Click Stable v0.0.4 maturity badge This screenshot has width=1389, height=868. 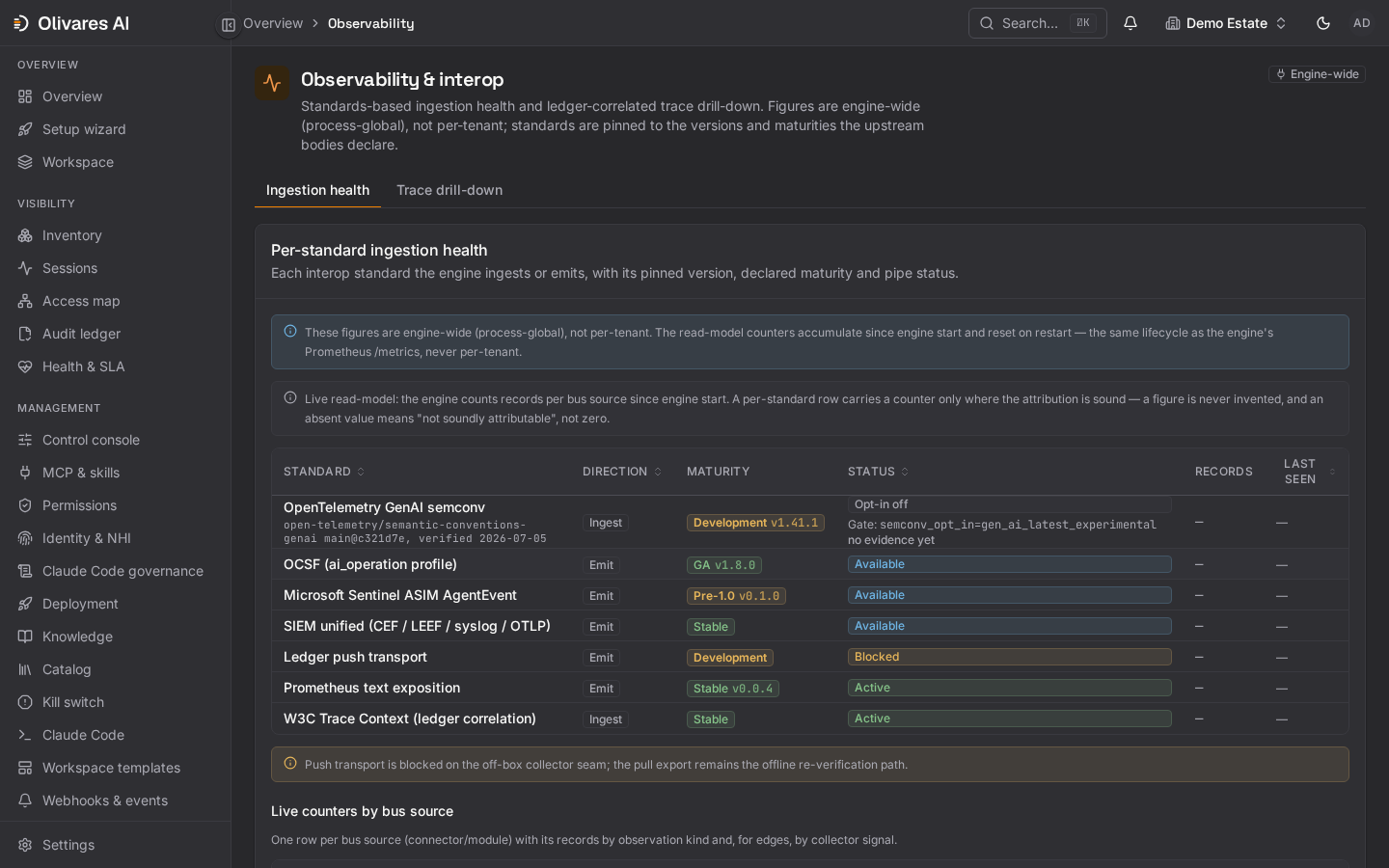(x=733, y=689)
